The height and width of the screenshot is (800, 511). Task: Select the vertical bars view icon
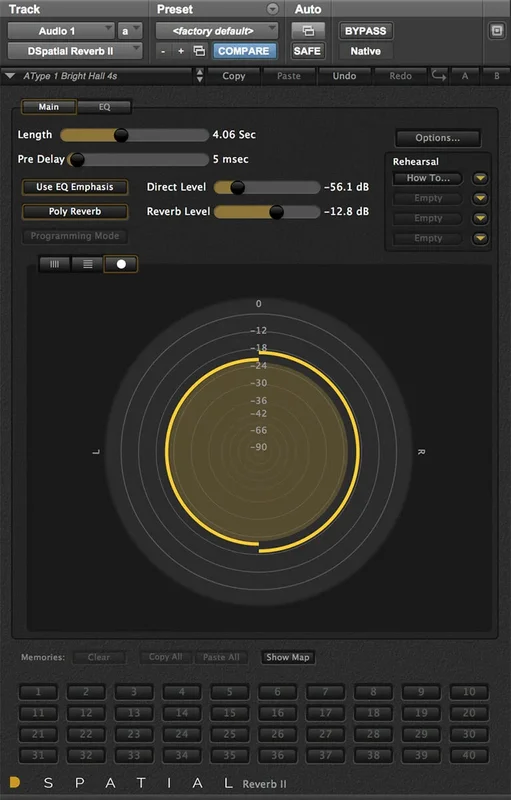(x=54, y=264)
